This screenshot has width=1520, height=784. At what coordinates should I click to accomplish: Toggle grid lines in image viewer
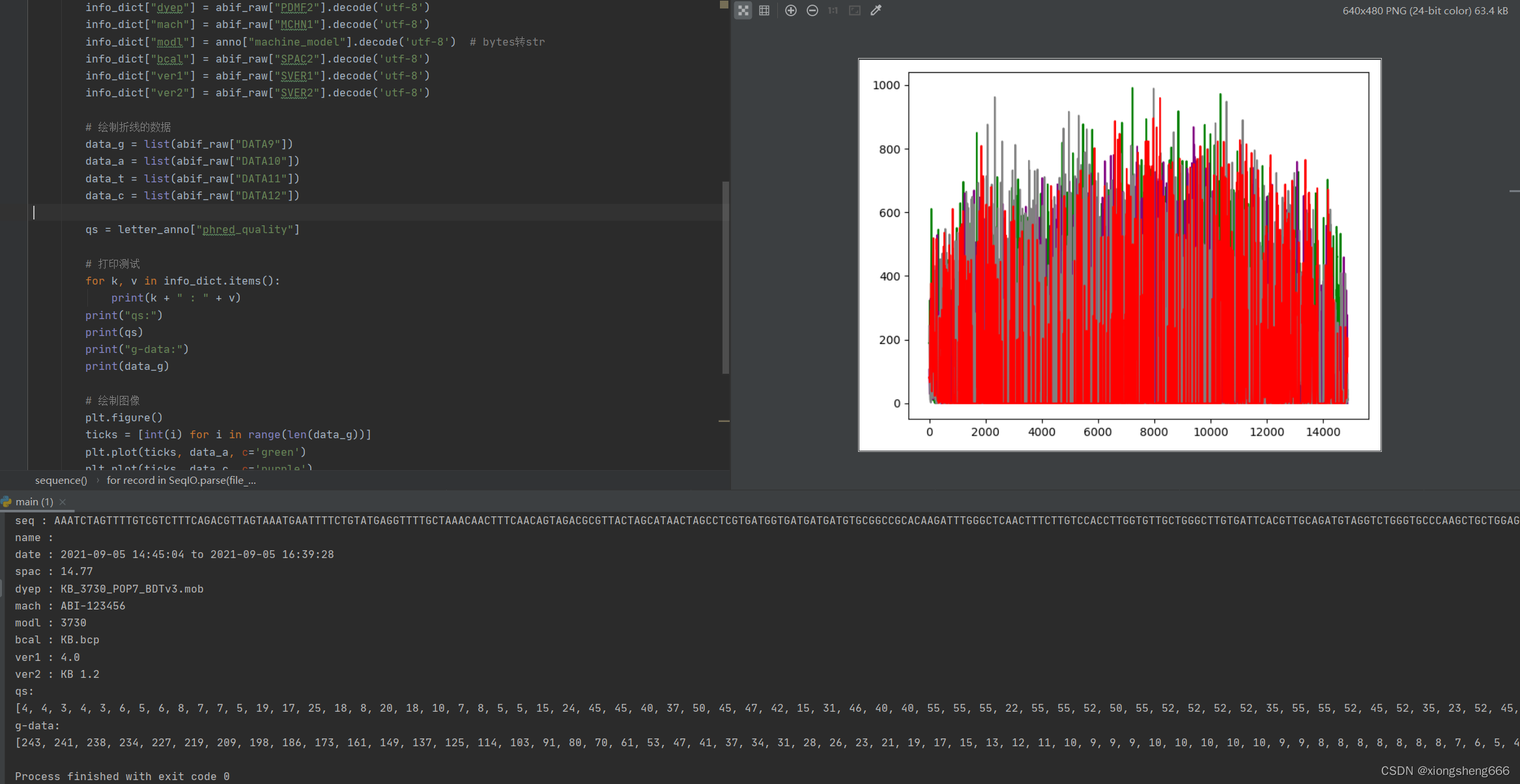[x=764, y=10]
